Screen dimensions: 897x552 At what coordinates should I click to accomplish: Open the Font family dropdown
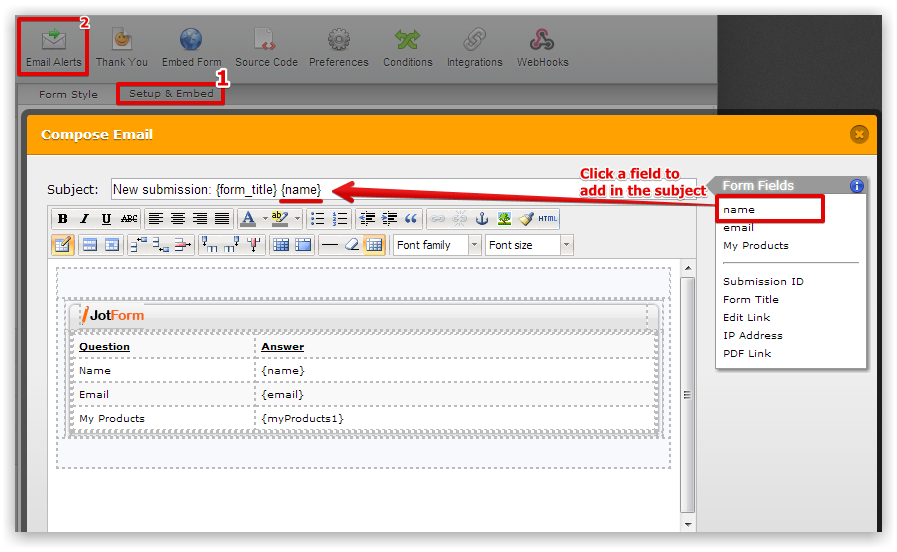[x=437, y=245]
